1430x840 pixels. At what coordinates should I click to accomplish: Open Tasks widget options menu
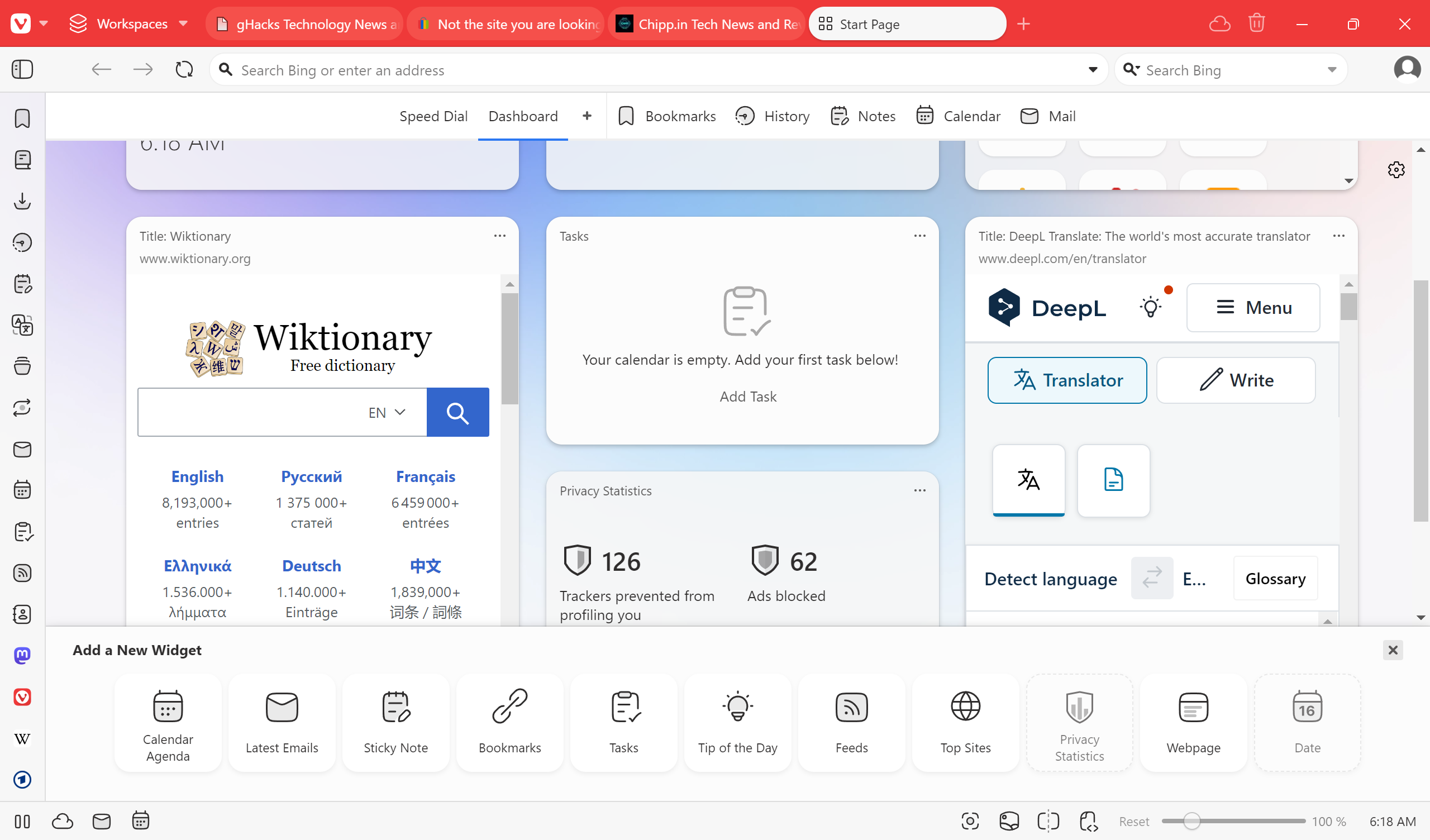(x=919, y=236)
